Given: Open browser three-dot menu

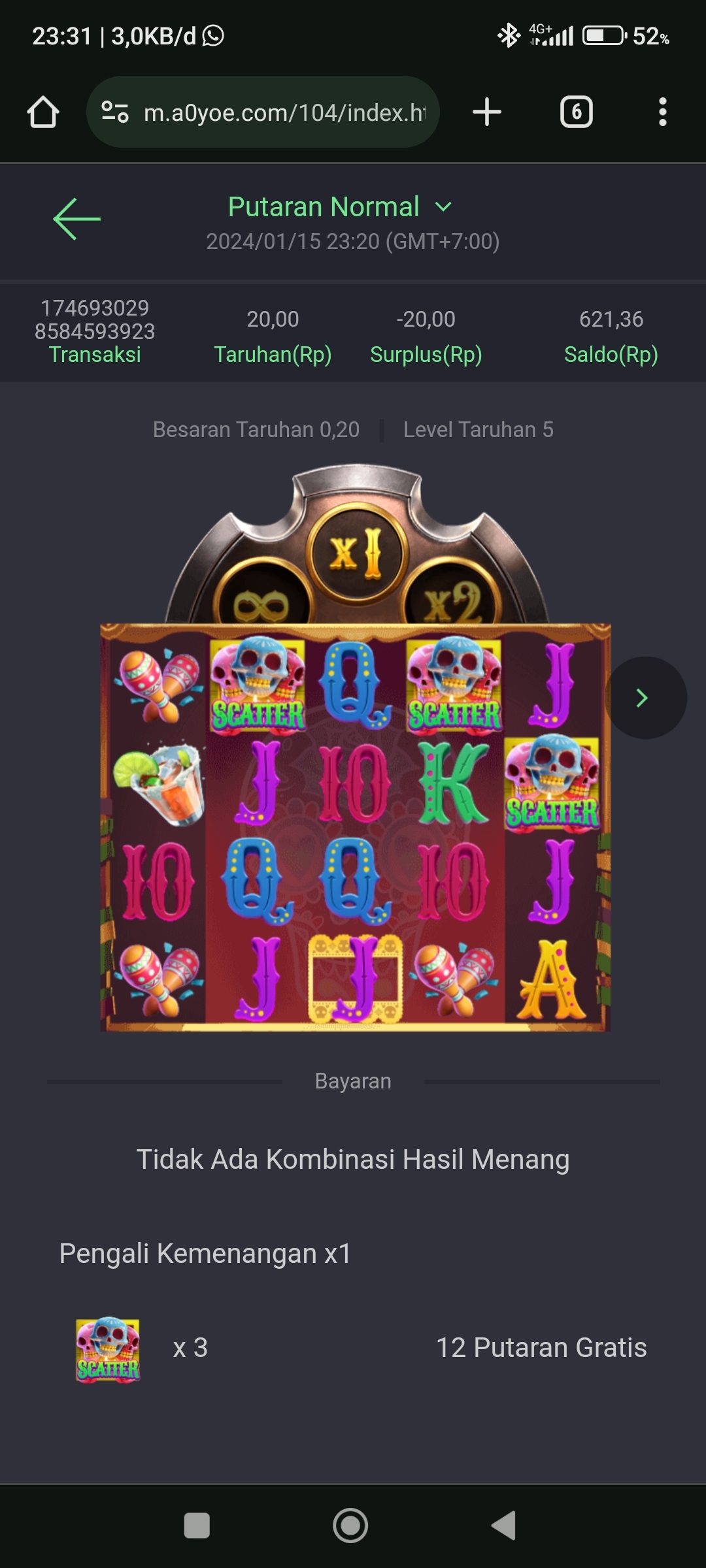Looking at the screenshot, I should point(663,112).
